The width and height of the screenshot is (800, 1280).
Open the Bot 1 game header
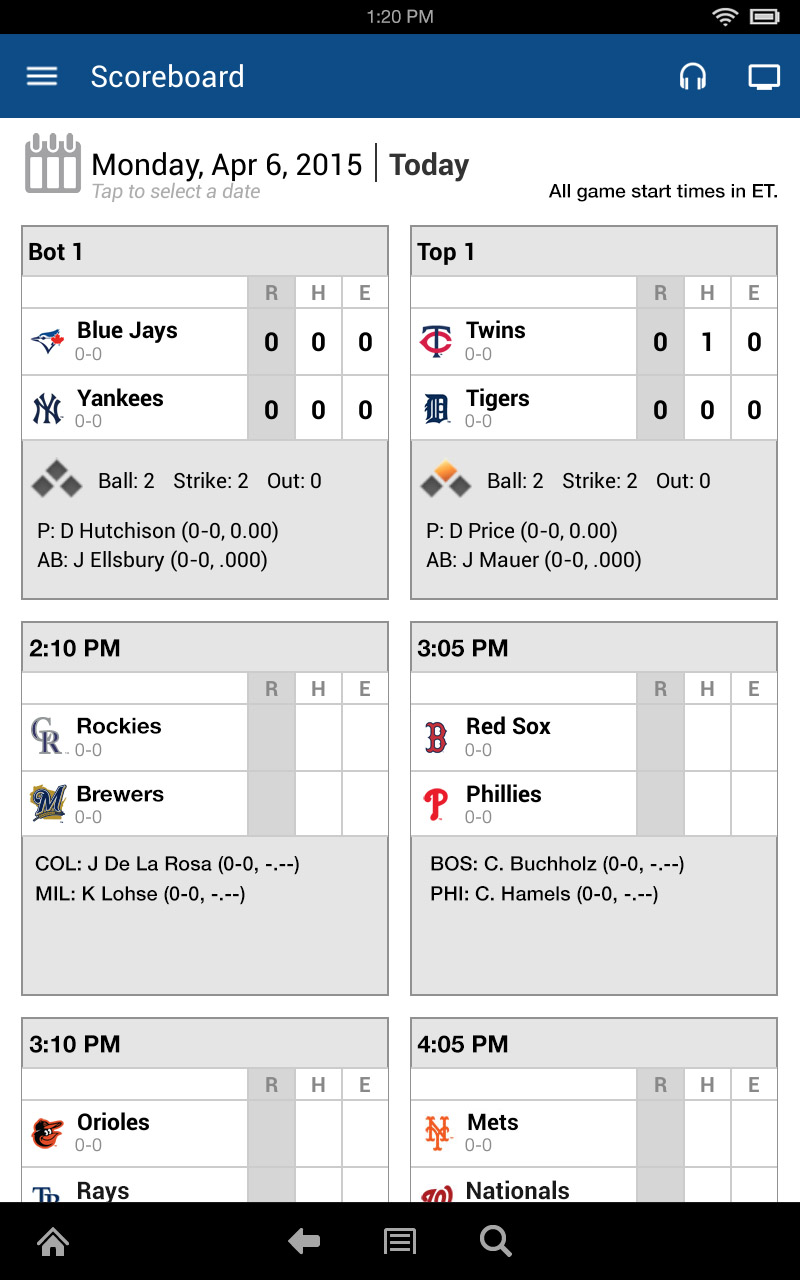point(205,252)
